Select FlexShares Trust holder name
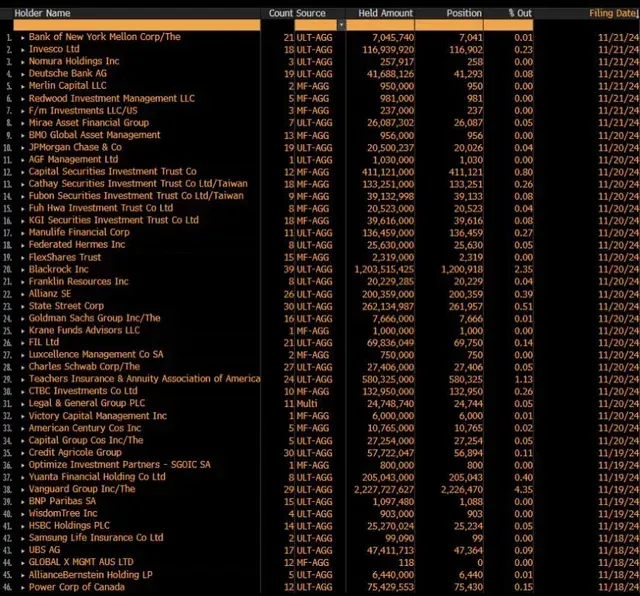 coord(64,258)
